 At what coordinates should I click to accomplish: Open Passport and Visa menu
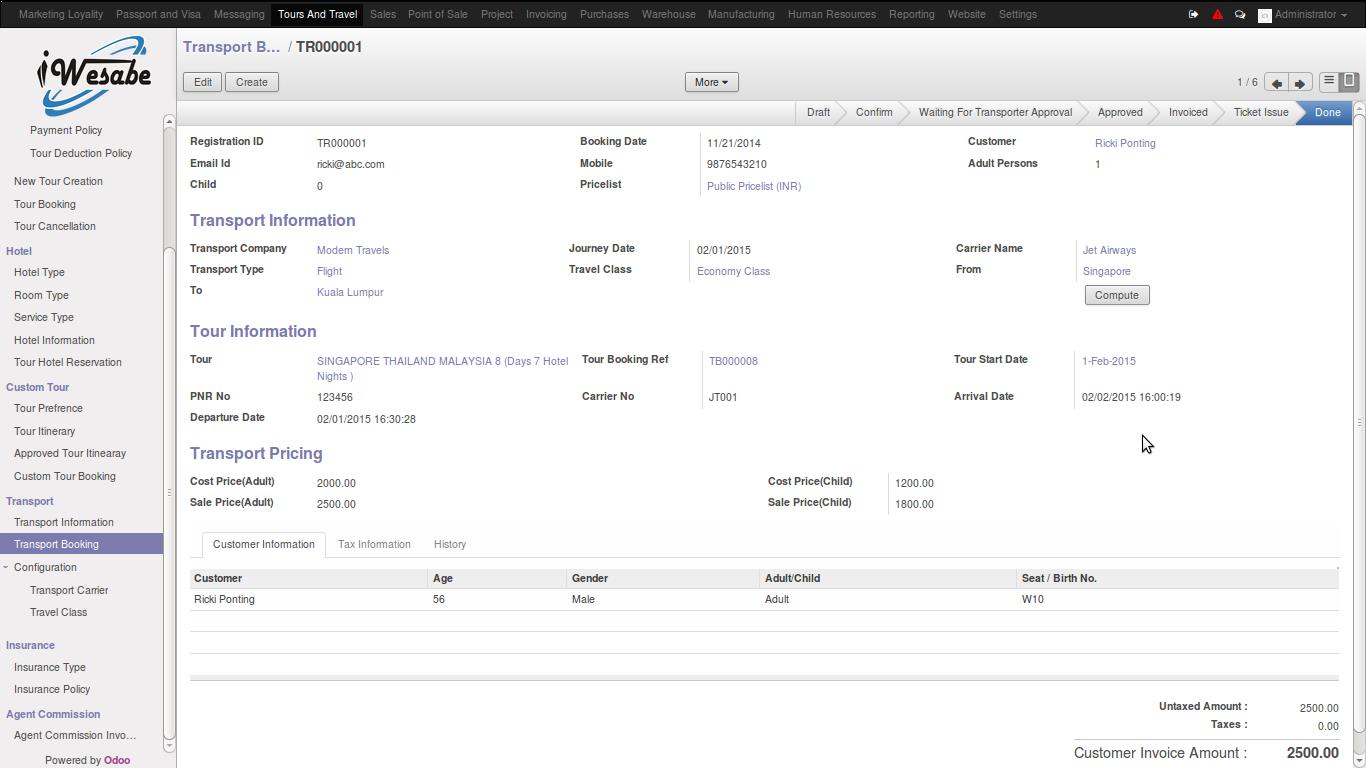(x=158, y=15)
